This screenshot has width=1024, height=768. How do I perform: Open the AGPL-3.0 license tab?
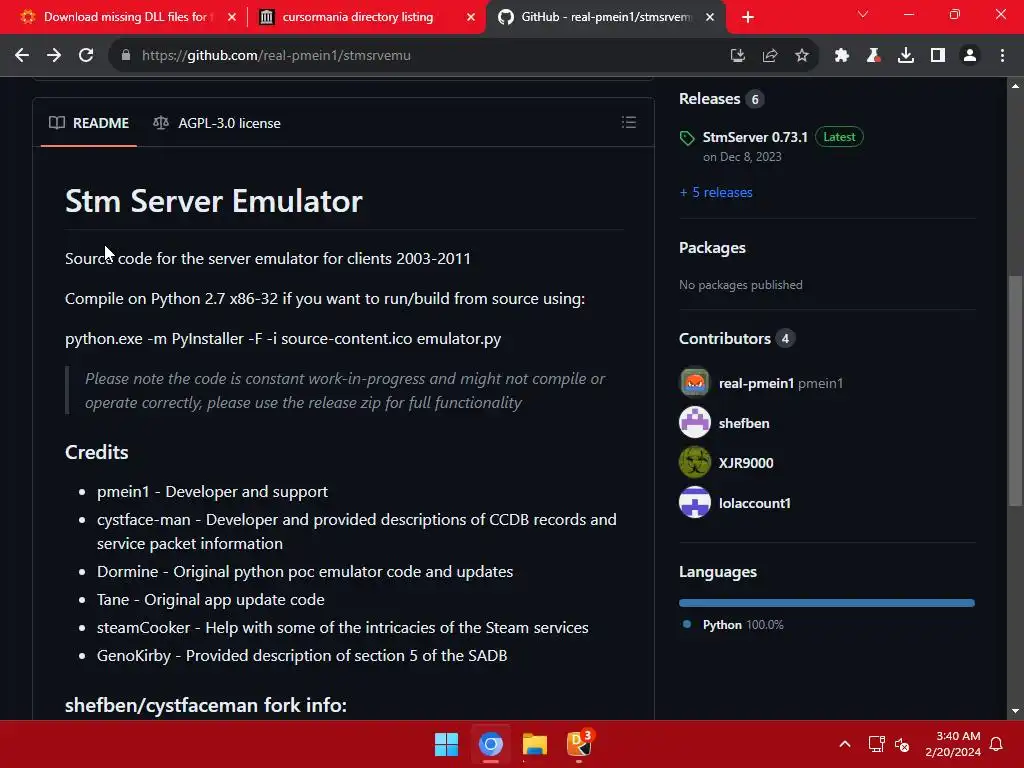(217, 123)
